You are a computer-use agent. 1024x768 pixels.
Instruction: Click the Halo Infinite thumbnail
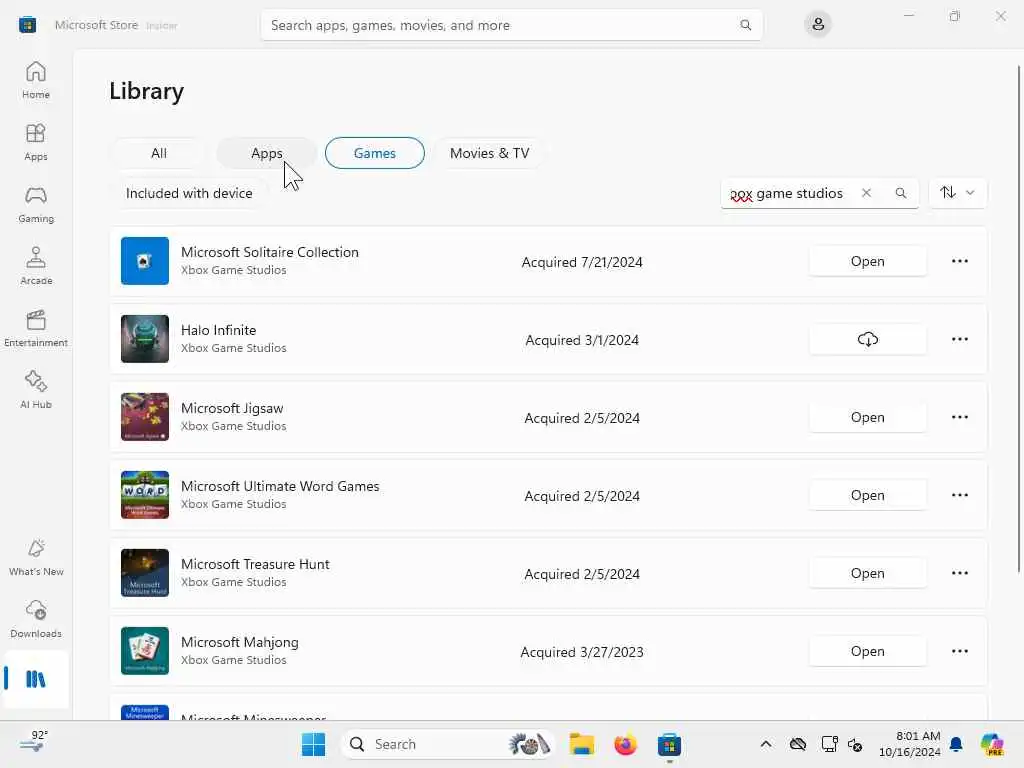coord(145,339)
